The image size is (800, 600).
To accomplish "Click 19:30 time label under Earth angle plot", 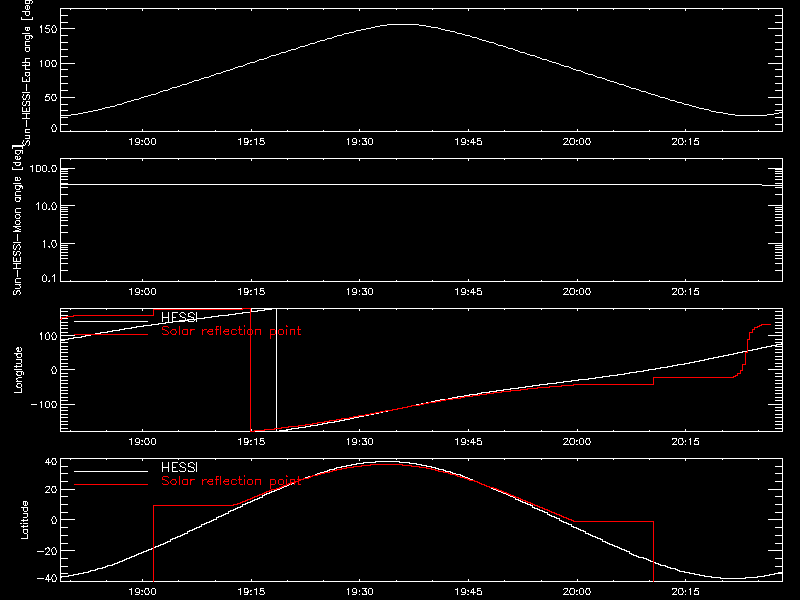I will click(360, 142).
